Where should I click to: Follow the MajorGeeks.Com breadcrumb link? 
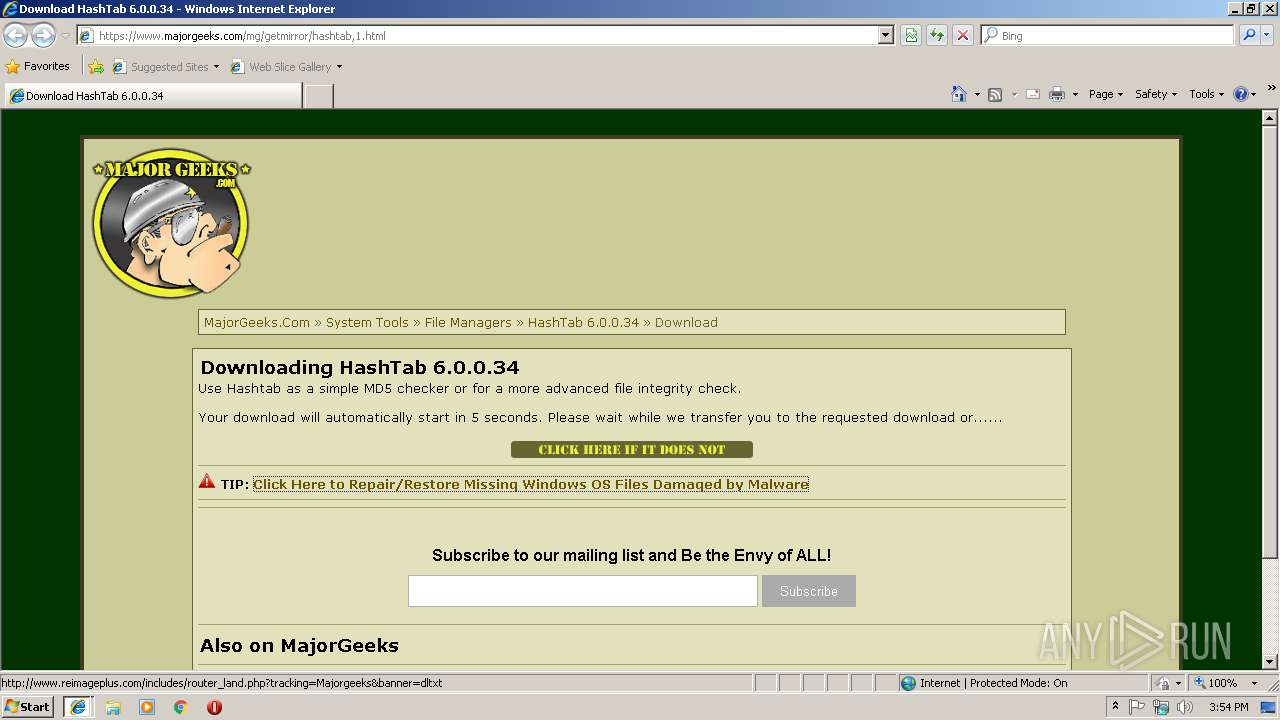[257, 322]
